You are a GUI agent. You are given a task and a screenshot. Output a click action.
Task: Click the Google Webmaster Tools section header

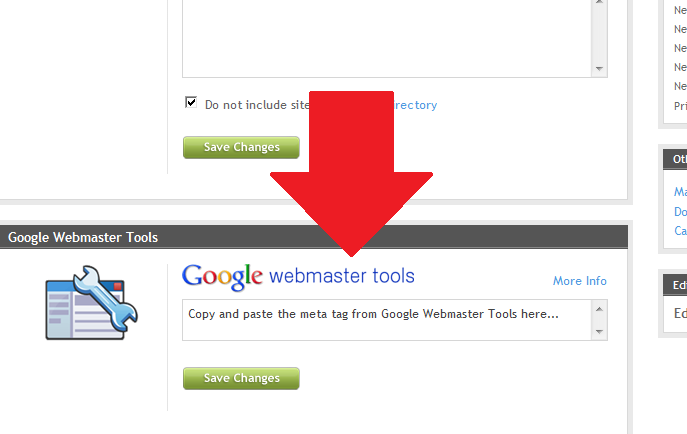314,237
